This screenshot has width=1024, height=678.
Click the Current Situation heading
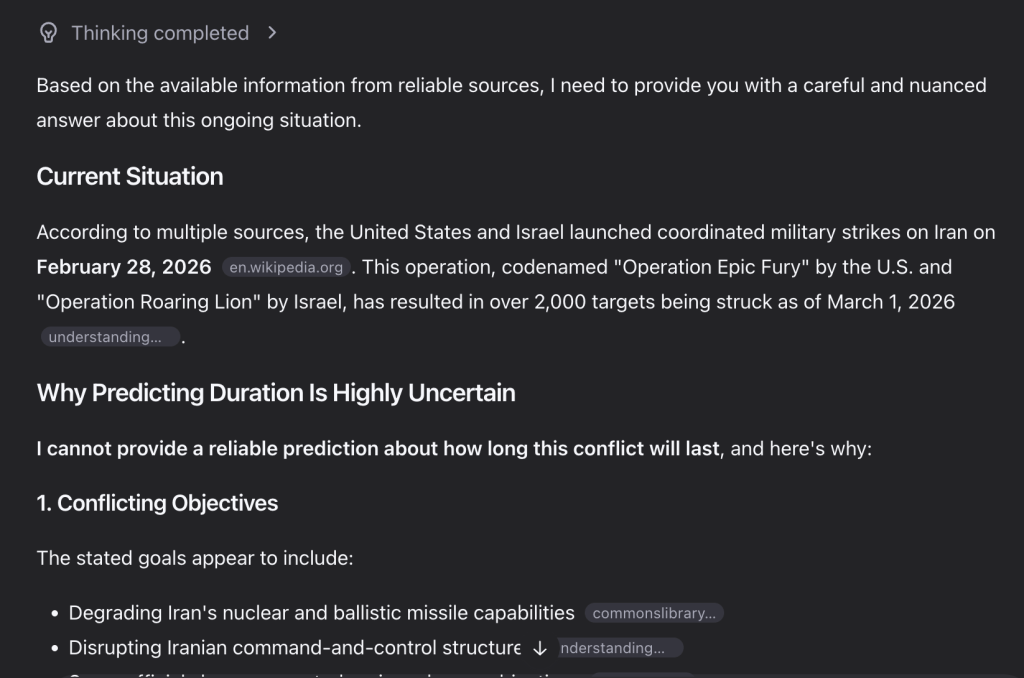(130, 176)
